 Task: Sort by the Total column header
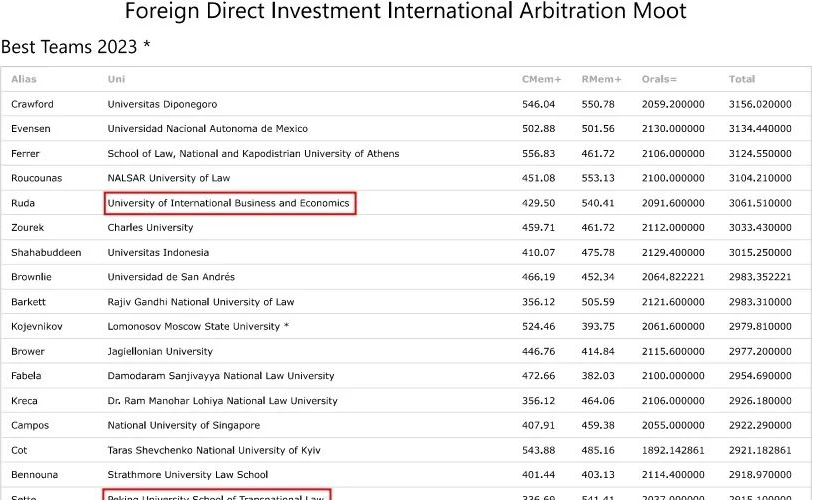tap(742, 79)
